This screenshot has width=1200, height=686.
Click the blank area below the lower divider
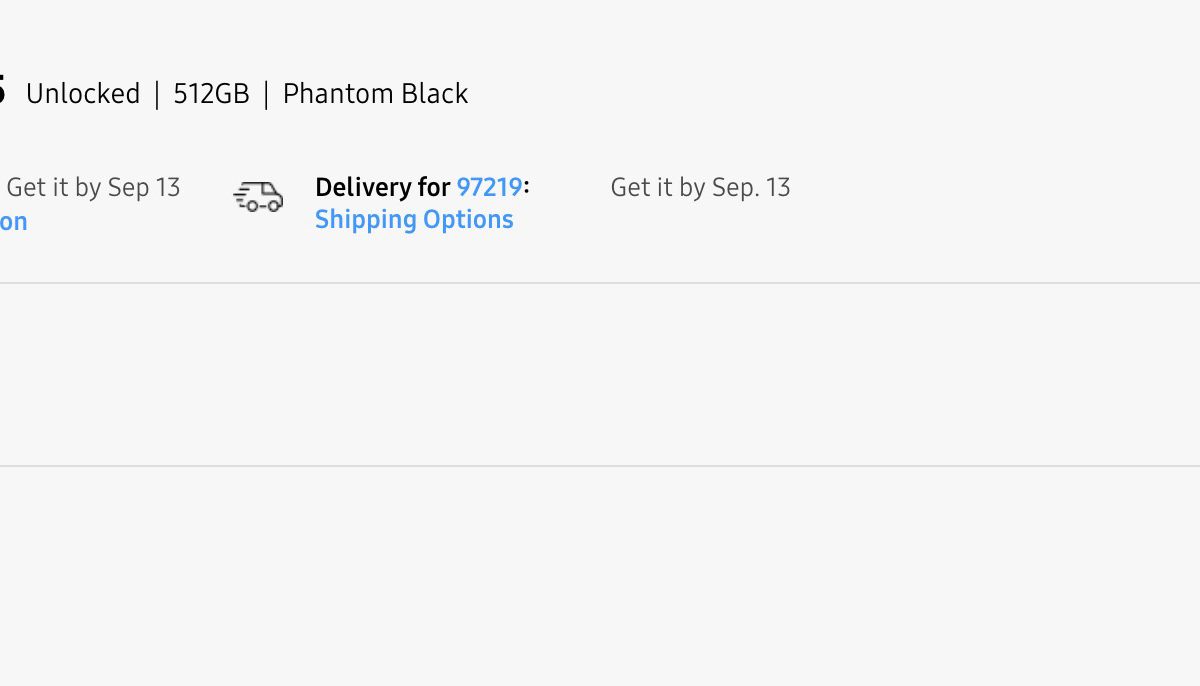point(600,580)
